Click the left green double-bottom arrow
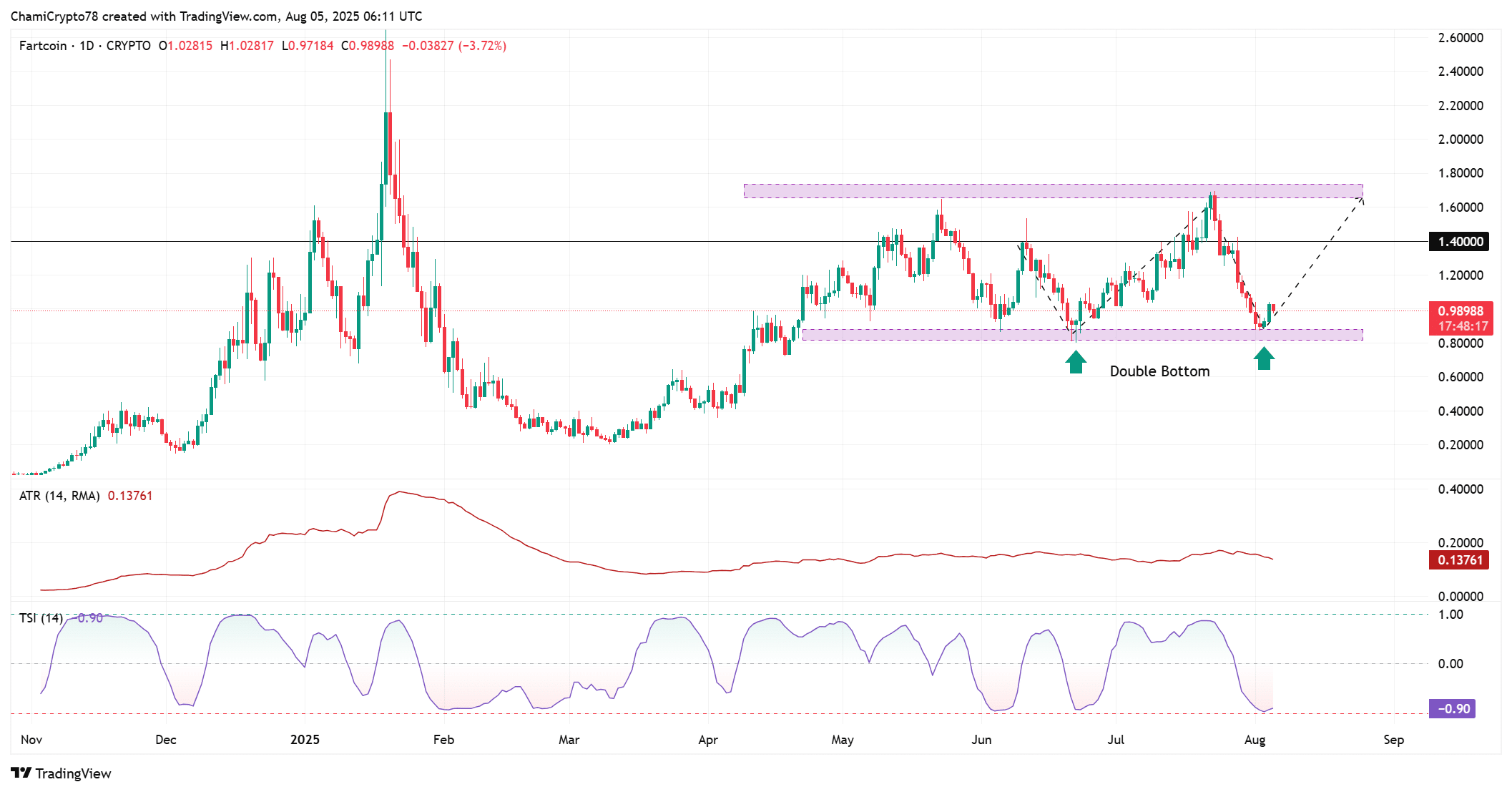Viewport: 1512px width, 792px height. tap(1076, 361)
